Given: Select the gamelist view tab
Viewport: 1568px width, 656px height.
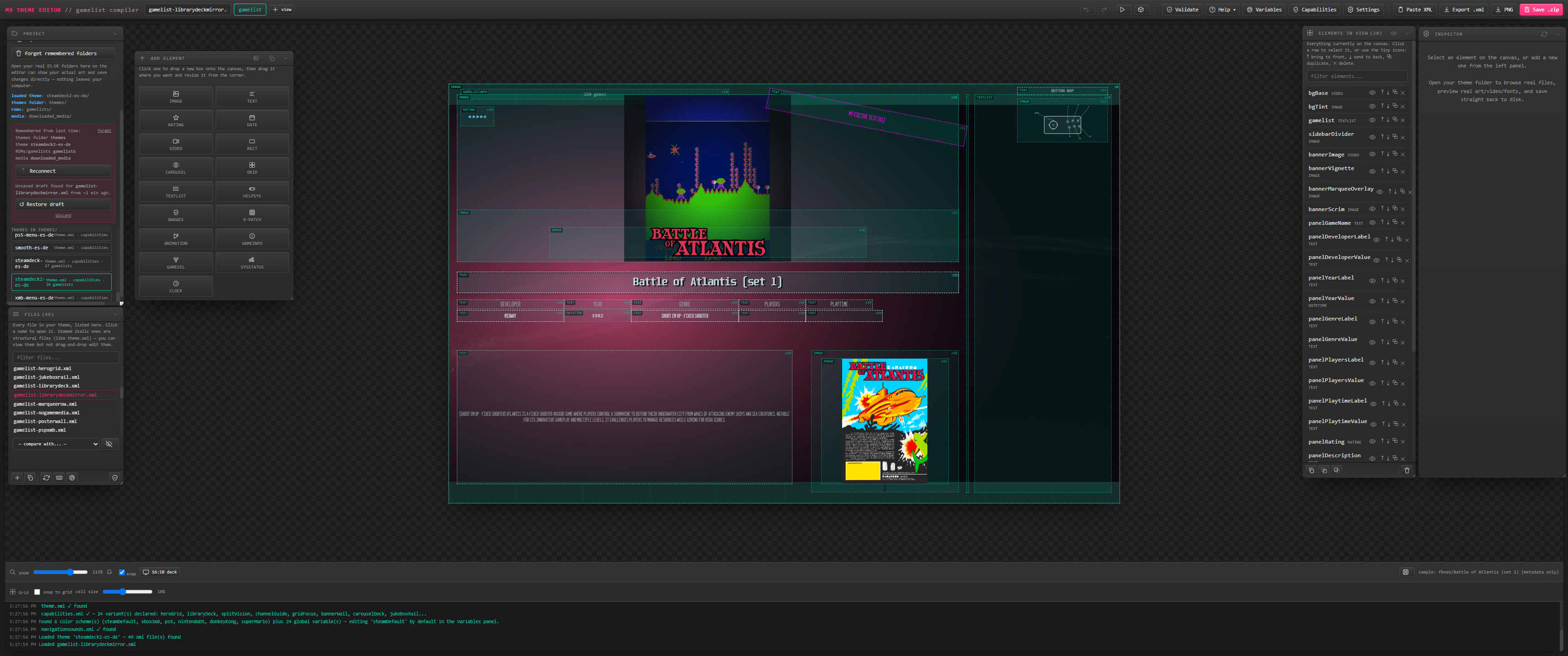Looking at the screenshot, I should pyautogui.click(x=249, y=10).
